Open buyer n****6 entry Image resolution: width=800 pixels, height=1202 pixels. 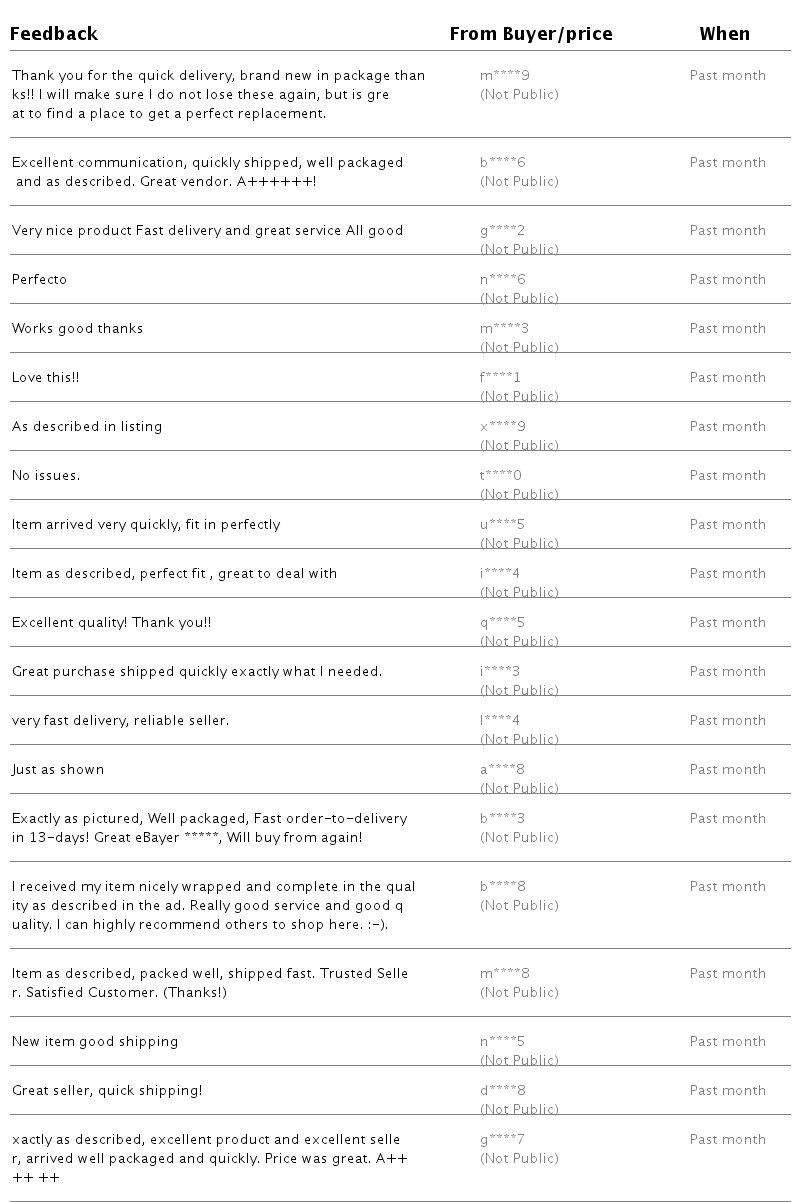click(x=502, y=279)
